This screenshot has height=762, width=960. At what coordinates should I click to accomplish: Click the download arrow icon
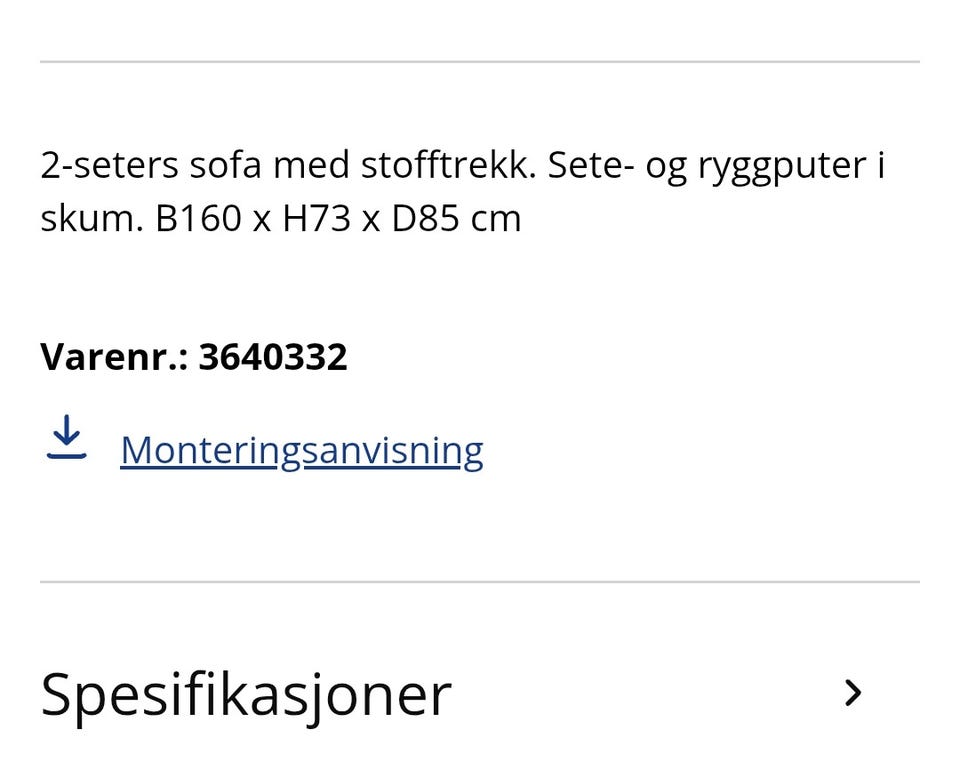(x=67, y=437)
